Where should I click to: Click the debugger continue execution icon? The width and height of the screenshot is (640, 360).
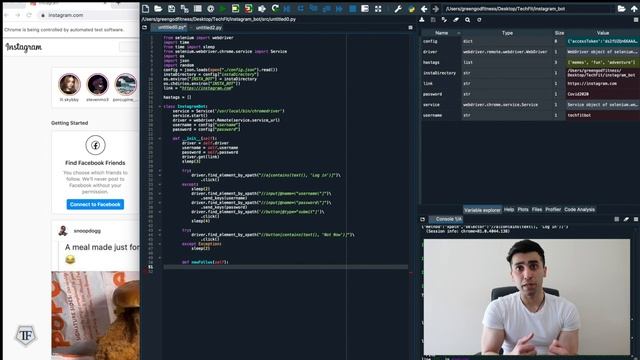tap(340, 9)
